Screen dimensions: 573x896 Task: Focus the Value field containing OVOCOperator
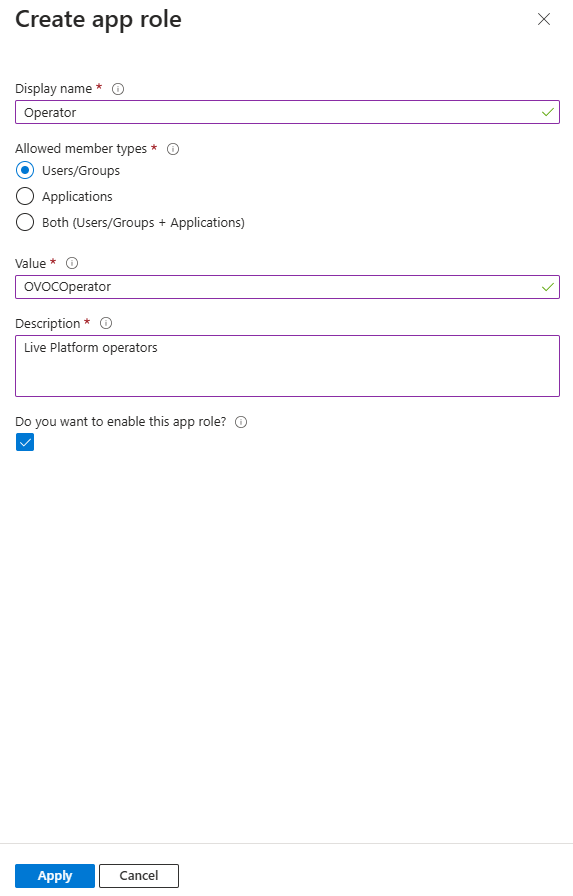coord(287,287)
